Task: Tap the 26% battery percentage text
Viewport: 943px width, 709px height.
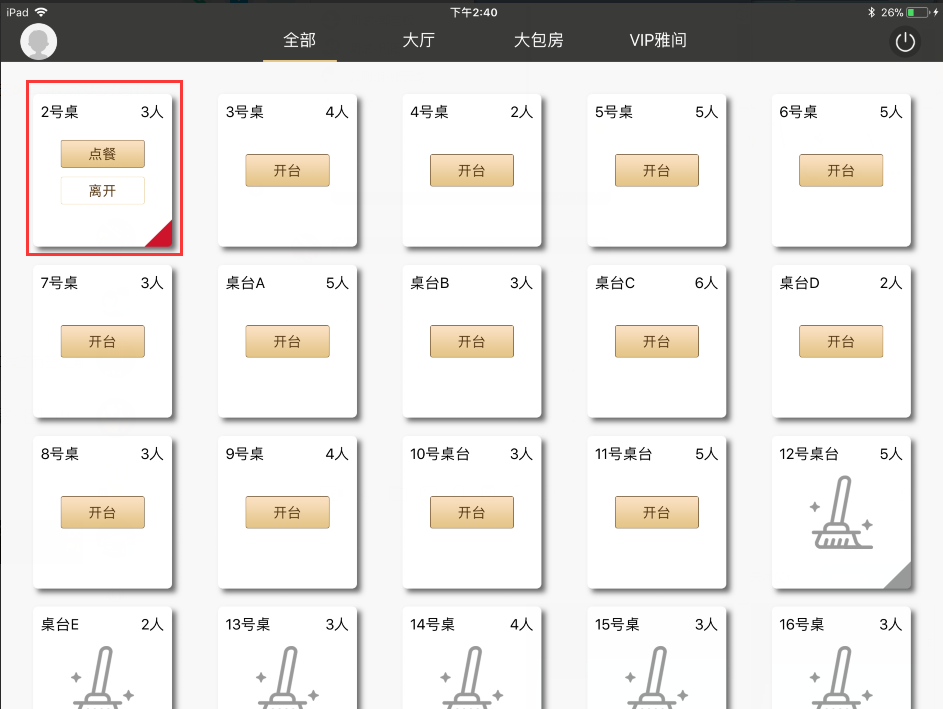Action: 892,12
